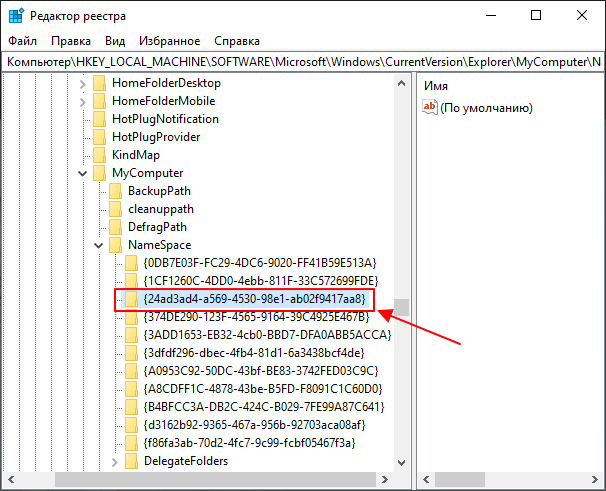This screenshot has height=491, width=606.
Task: Click the (По умолчанию) string value icon
Action: [431, 107]
